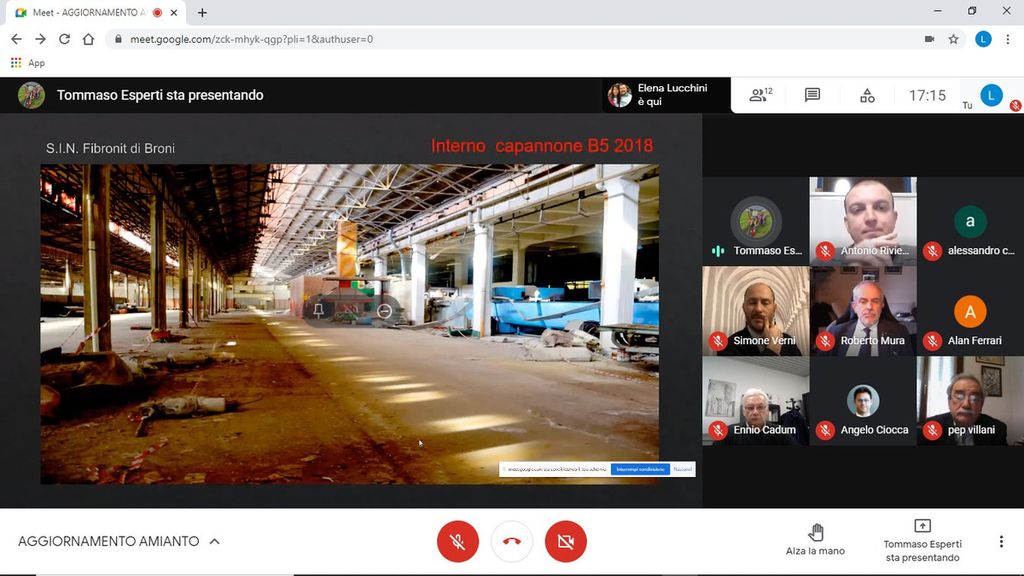Select Roberto Mura's video tile
The width and height of the screenshot is (1024, 576).
(863, 311)
